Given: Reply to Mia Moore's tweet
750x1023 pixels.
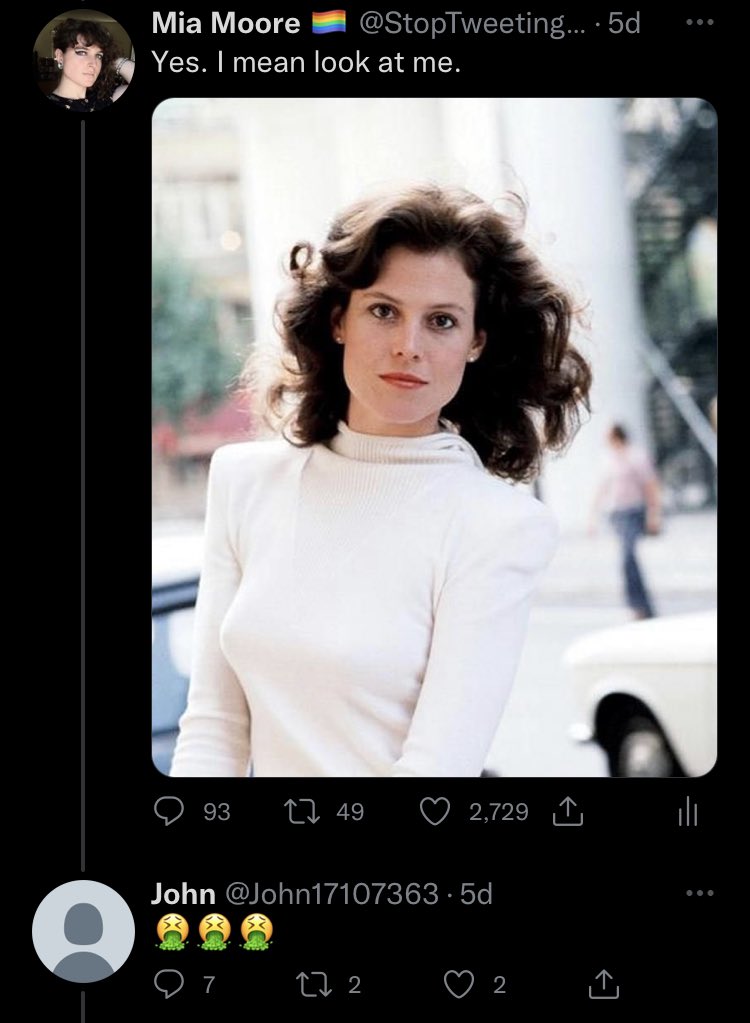Looking at the screenshot, I should (x=166, y=812).
